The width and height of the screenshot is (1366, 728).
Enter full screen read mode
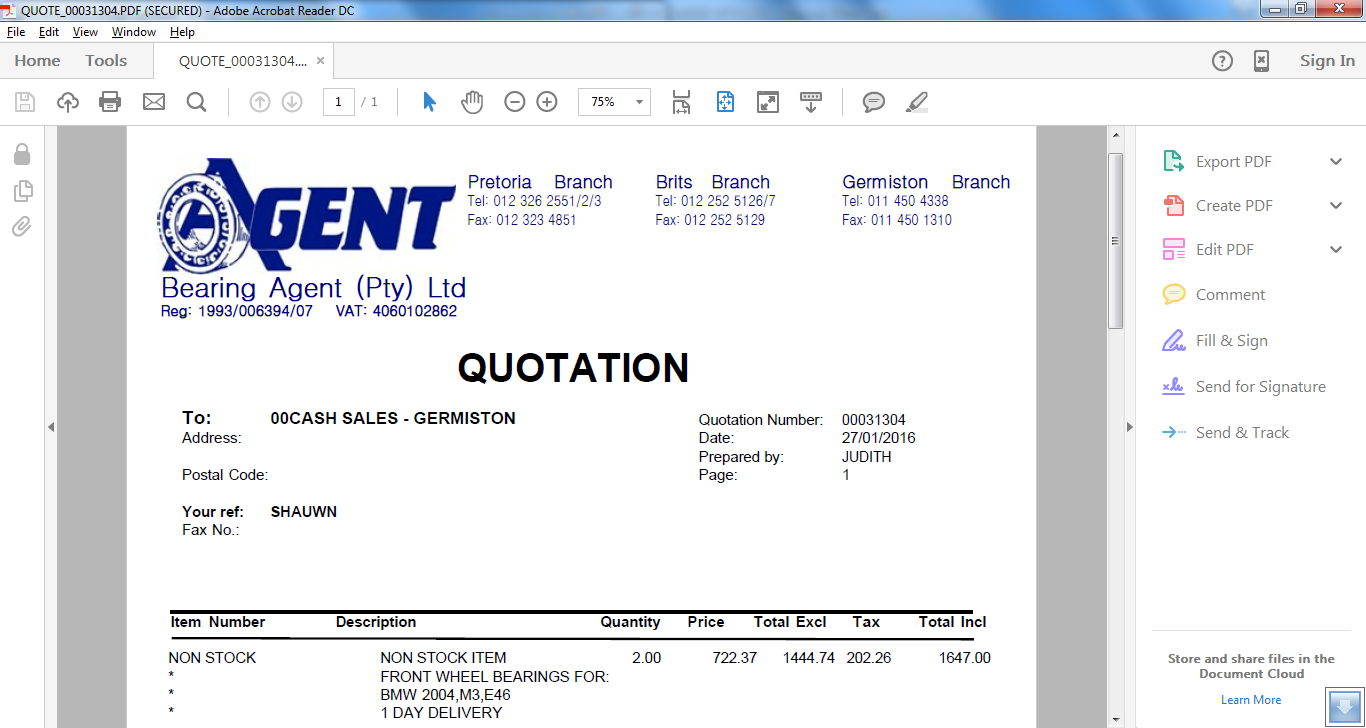click(x=768, y=102)
